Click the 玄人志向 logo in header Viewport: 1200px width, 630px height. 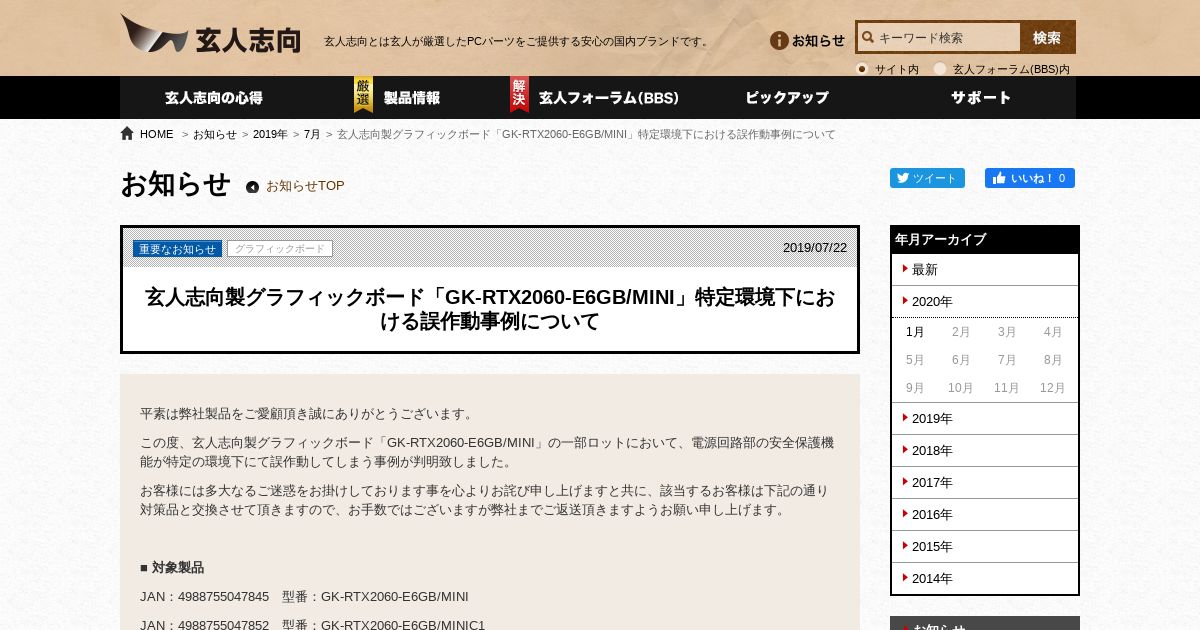[x=210, y=34]
